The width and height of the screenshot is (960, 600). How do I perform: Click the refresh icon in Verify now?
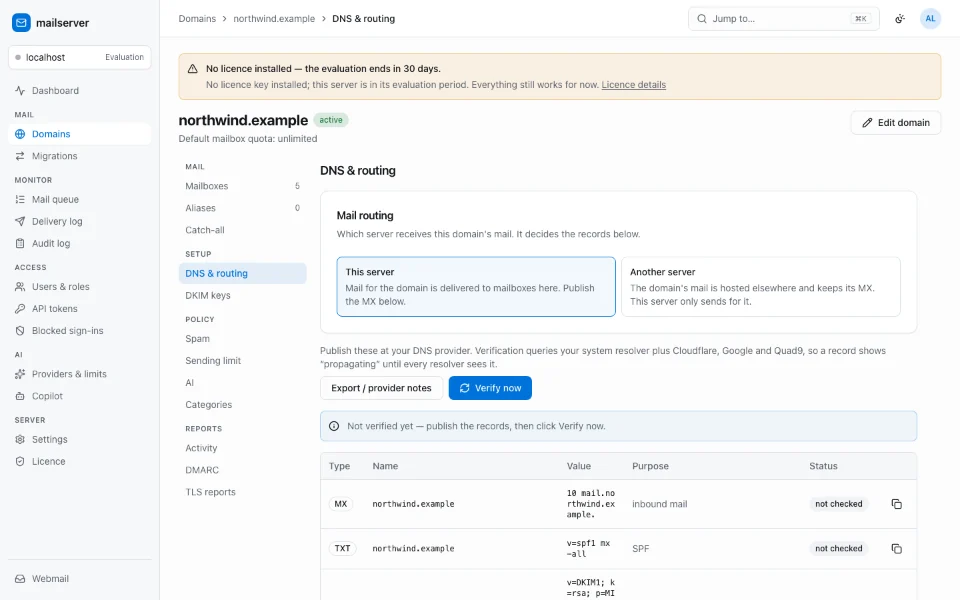point(465,388)
